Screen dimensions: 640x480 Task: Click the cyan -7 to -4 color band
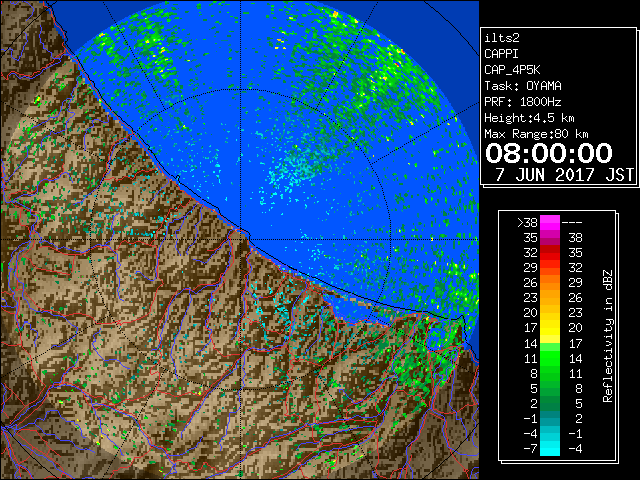[550, 448]
